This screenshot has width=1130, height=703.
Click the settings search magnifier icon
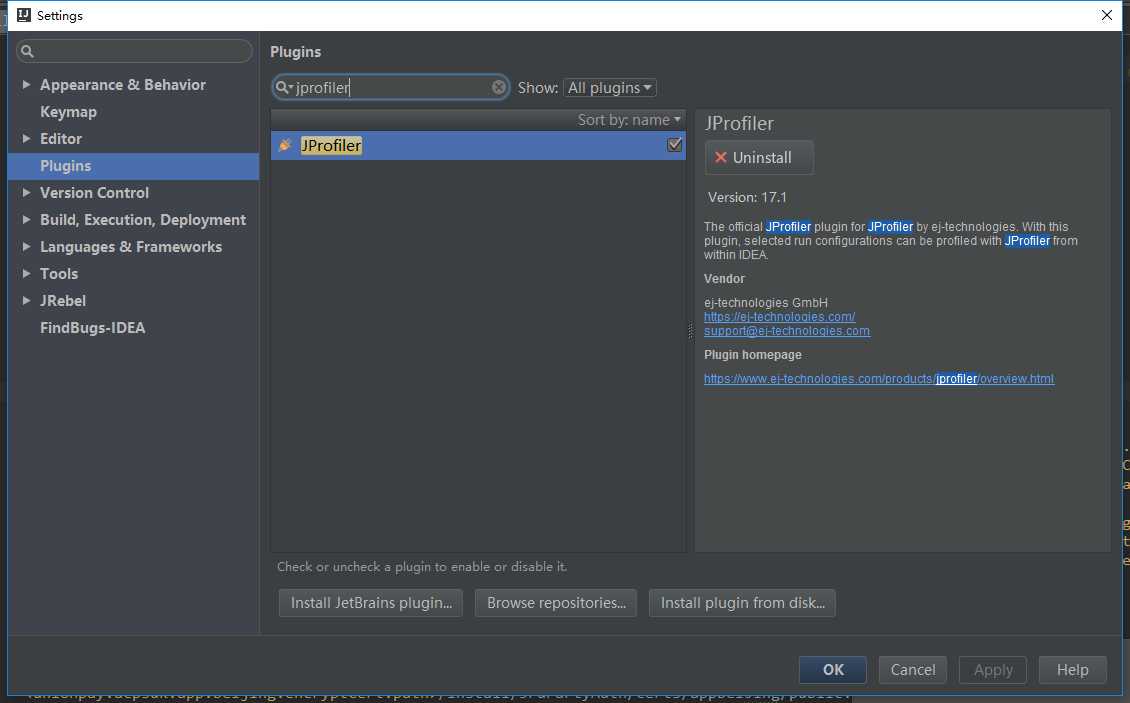(x=27, y=51)
